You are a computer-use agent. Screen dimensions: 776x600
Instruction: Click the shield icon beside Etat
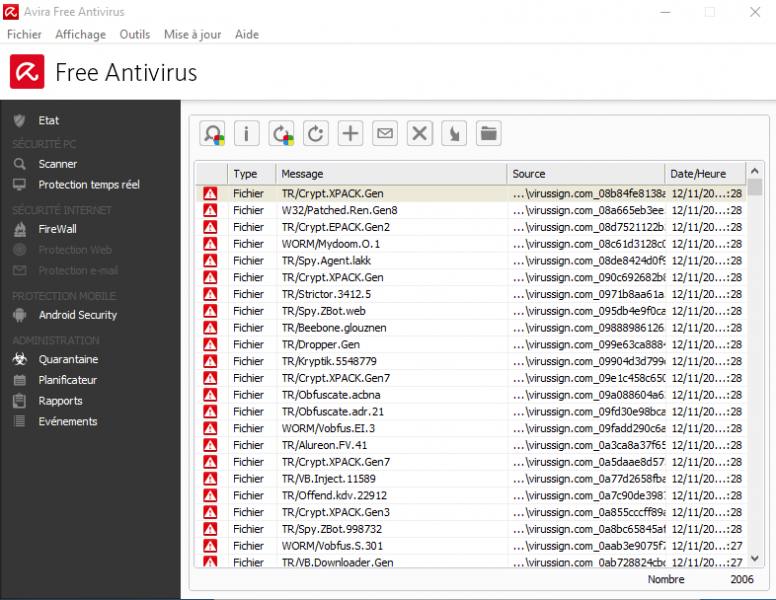click(19, 120)
